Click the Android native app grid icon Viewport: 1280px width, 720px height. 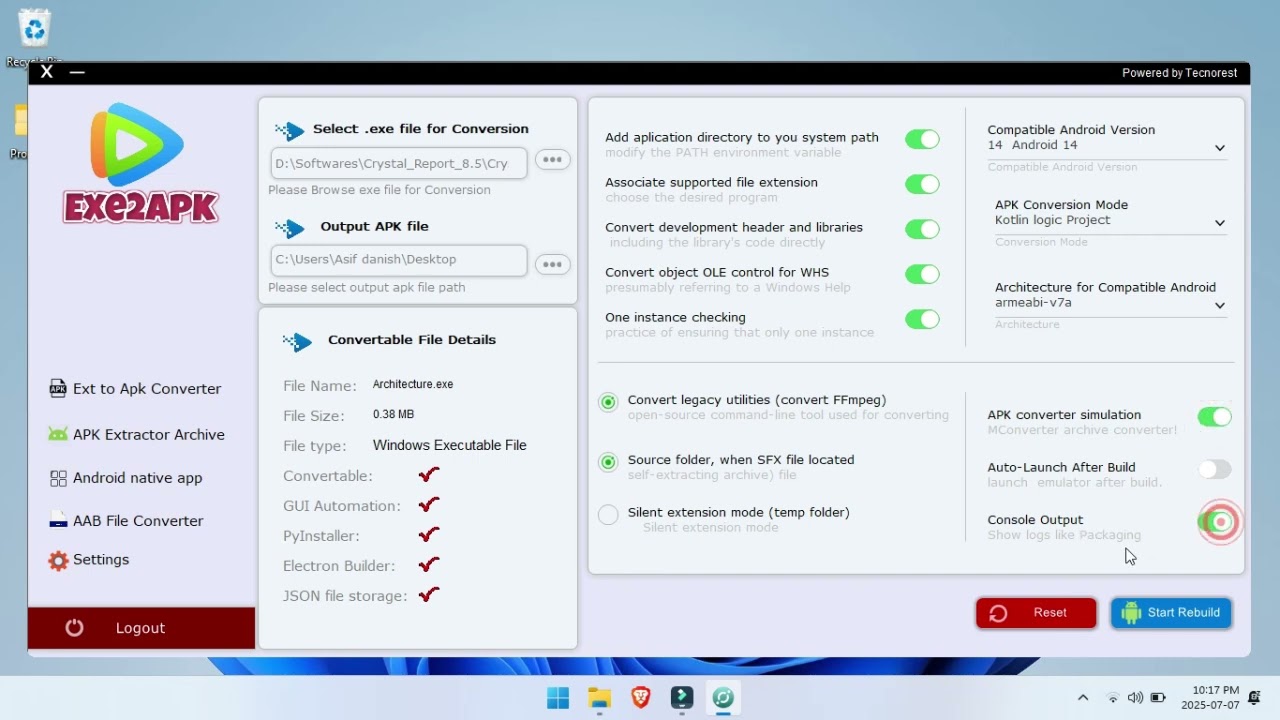pyautogui.click(x=58, y=478)
